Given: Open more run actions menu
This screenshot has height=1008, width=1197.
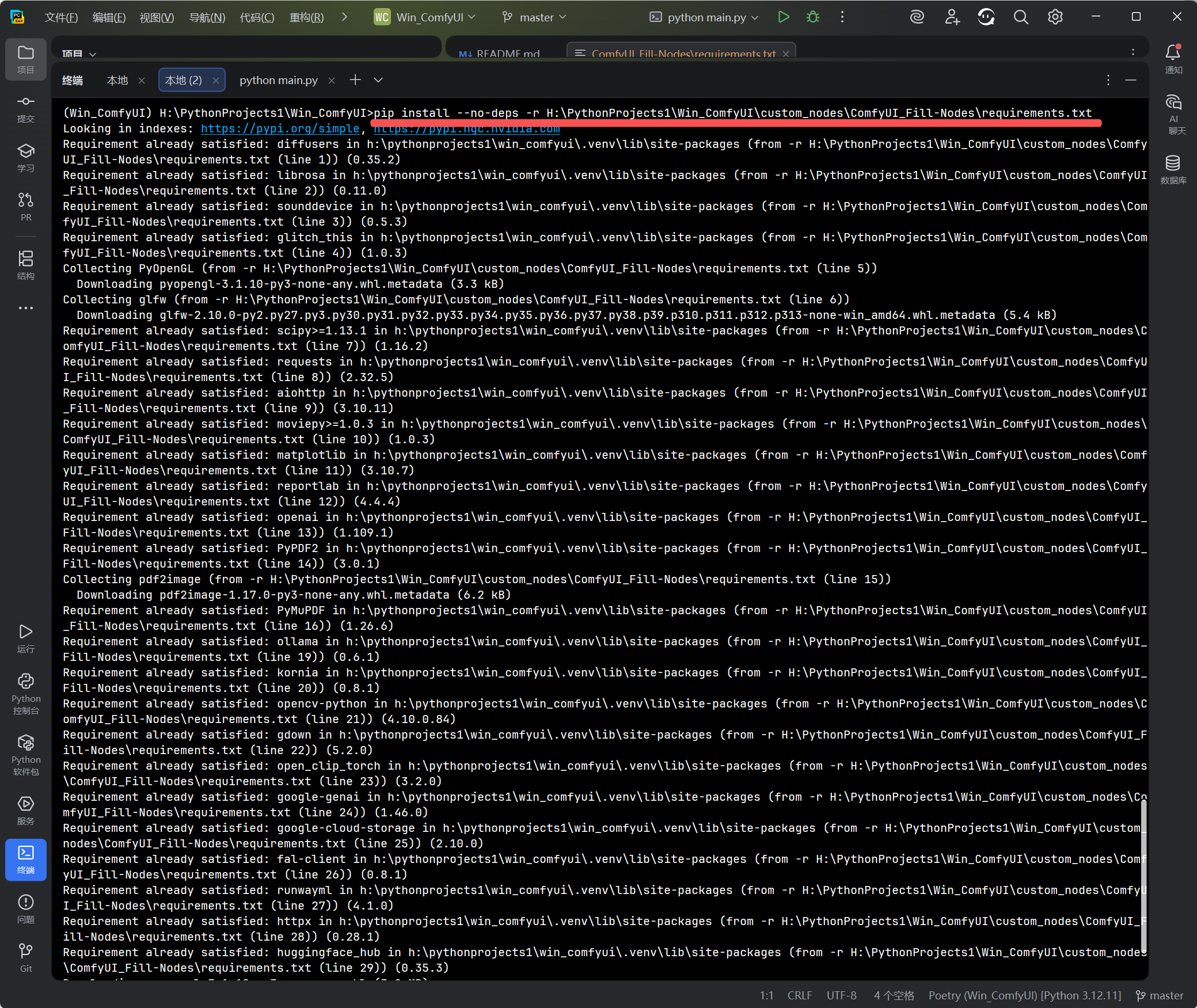Looking at the screenshot, I should pyautogui.click(x=842, y=17).
